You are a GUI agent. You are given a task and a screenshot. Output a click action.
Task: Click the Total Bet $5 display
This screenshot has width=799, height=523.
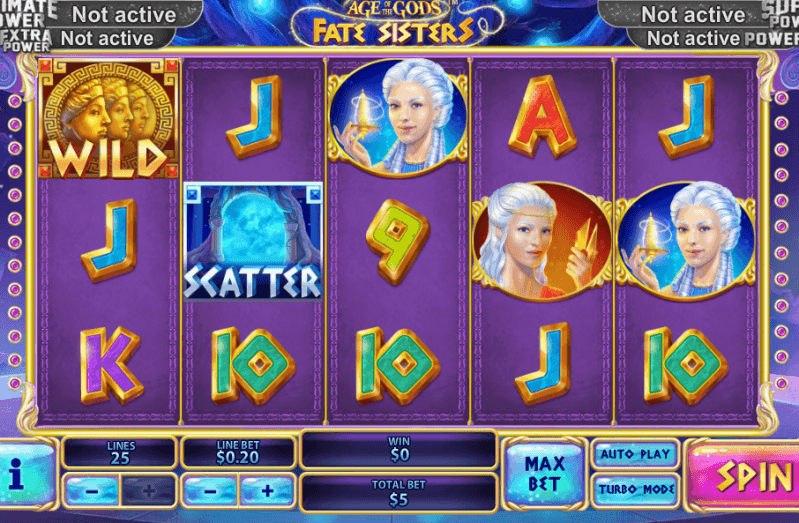398,493
